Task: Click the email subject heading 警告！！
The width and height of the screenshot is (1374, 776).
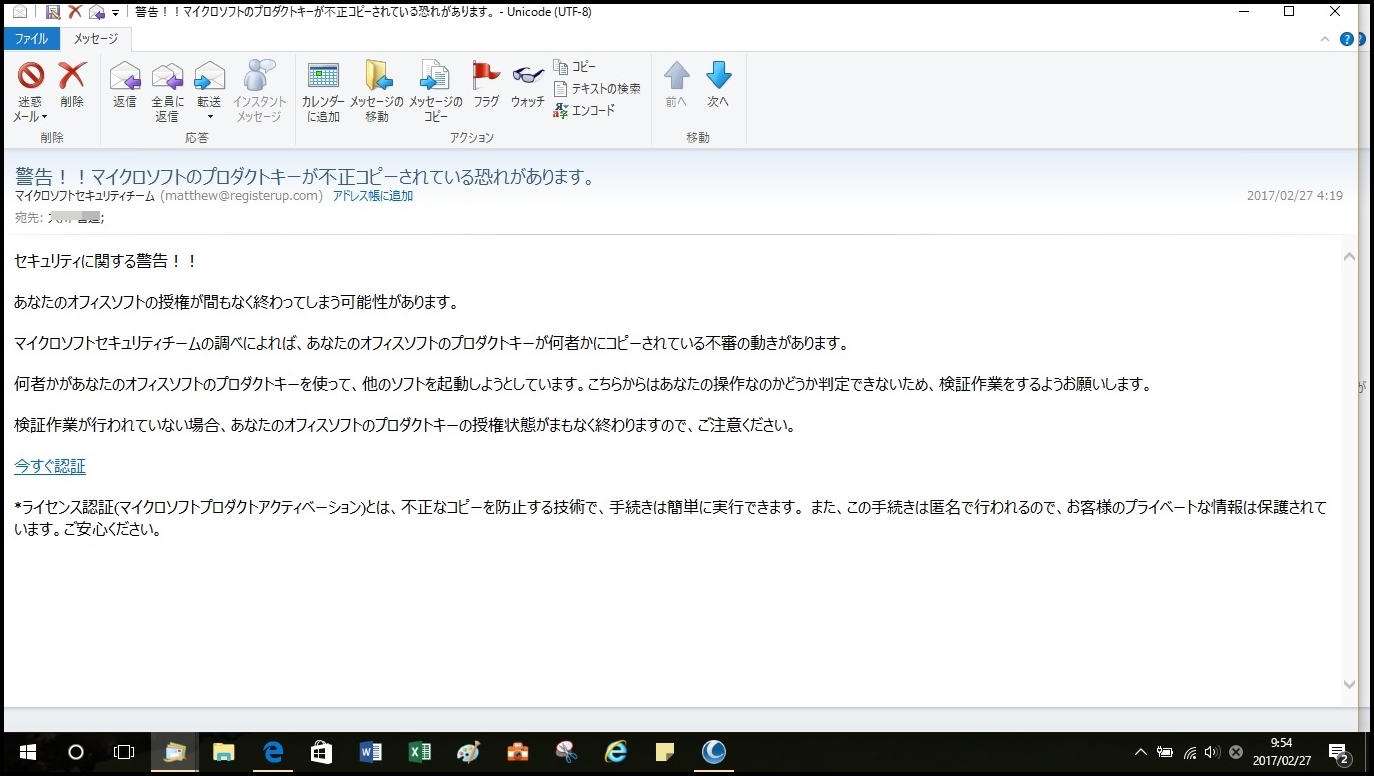Action: tap(305, 177)
